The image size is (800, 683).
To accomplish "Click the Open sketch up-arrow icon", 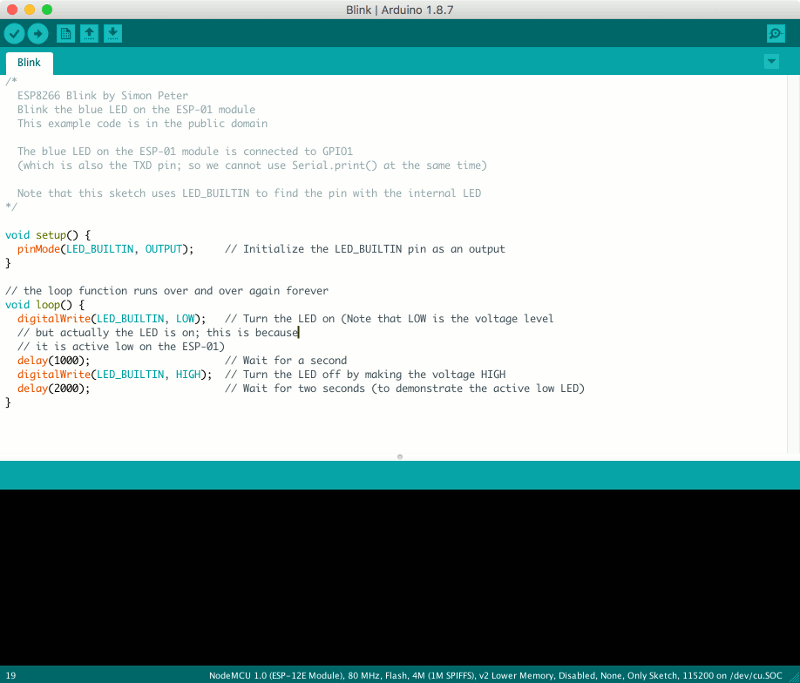I will point(88,33).
